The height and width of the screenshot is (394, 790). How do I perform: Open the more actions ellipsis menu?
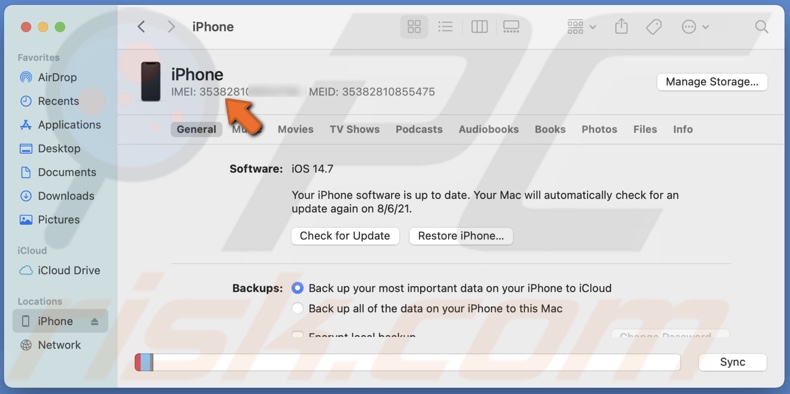coord(695,27)
